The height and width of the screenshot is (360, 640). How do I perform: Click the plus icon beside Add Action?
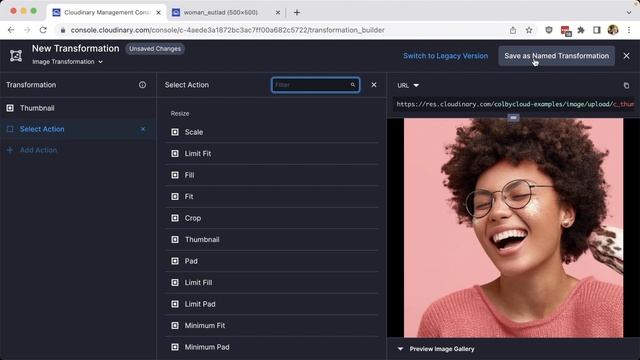coord(10,150)
